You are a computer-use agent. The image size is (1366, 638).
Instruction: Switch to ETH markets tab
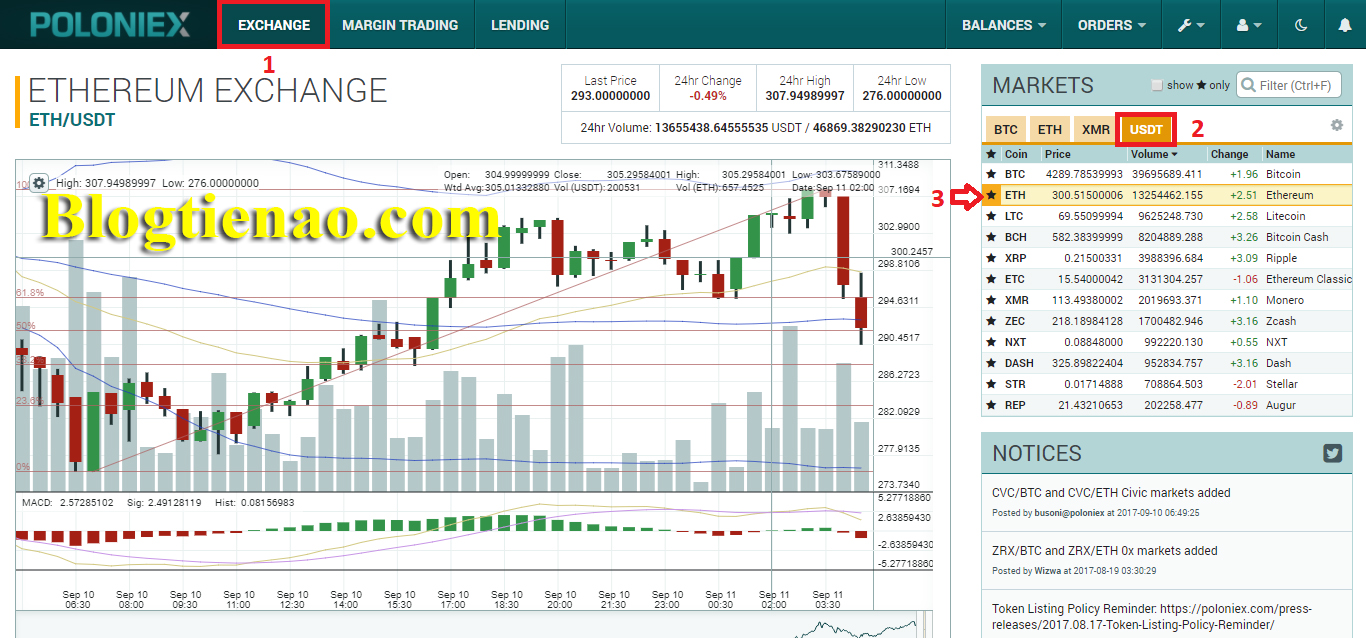coord(1049,130)
